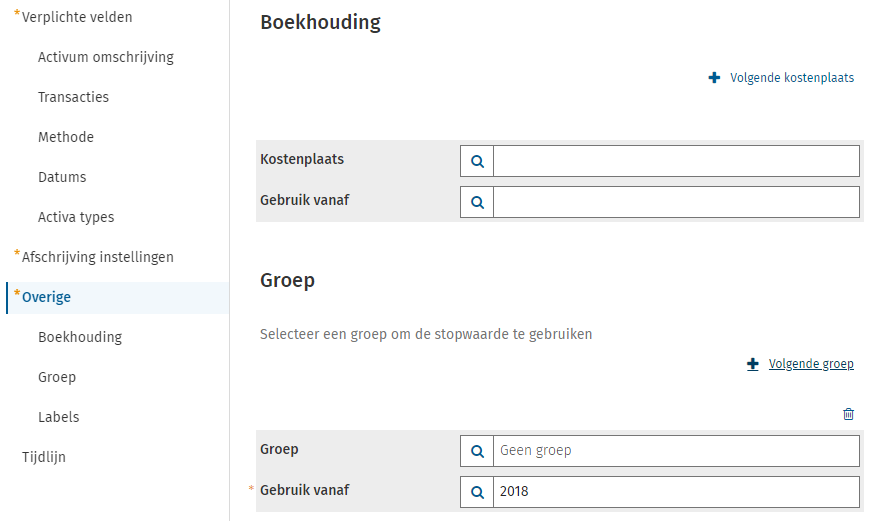Open Verplichte velden section in sidebar
The width and height of the screenshot is (877, 521).
(x=77, y=17)
